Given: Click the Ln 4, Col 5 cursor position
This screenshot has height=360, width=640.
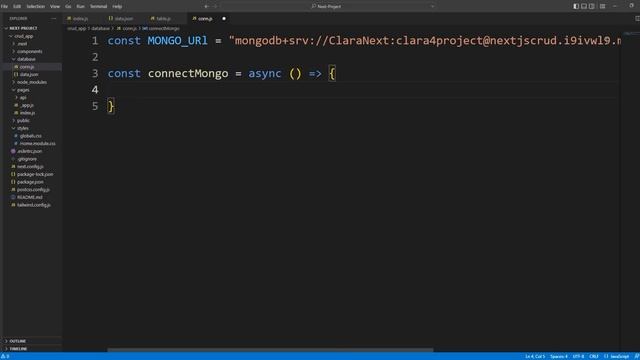Looking at the screenshot, I should click(535, 356).
